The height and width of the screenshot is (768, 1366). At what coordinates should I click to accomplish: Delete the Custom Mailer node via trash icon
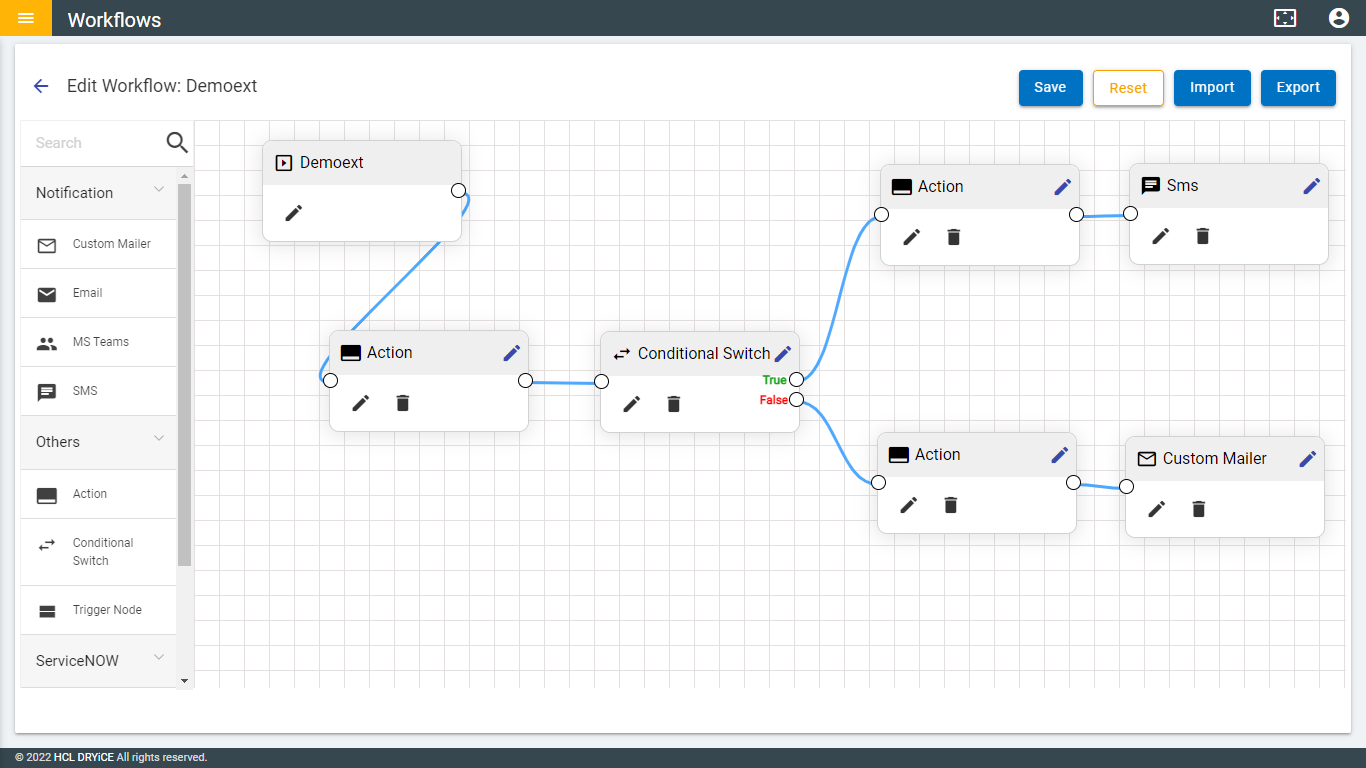[x=1199, y=509]
